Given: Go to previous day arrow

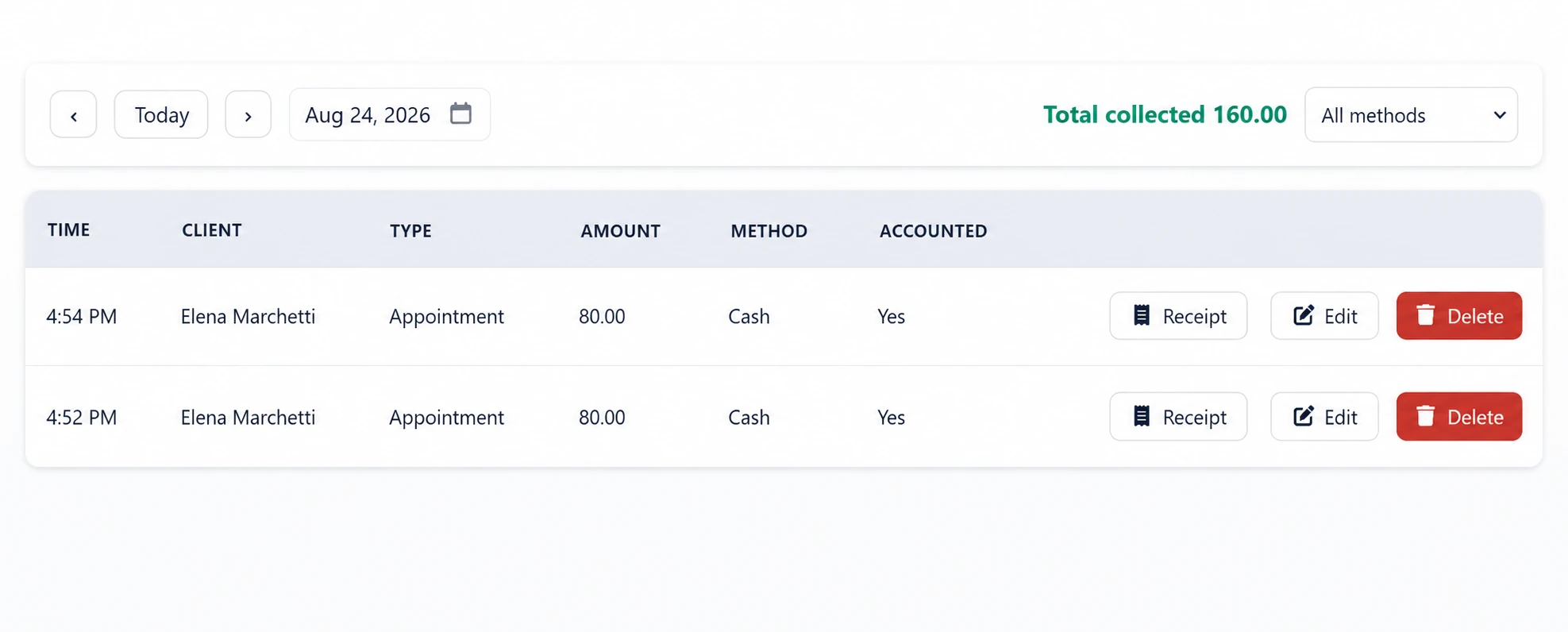Looking at the screenshot, I should [x=73, y=114].
